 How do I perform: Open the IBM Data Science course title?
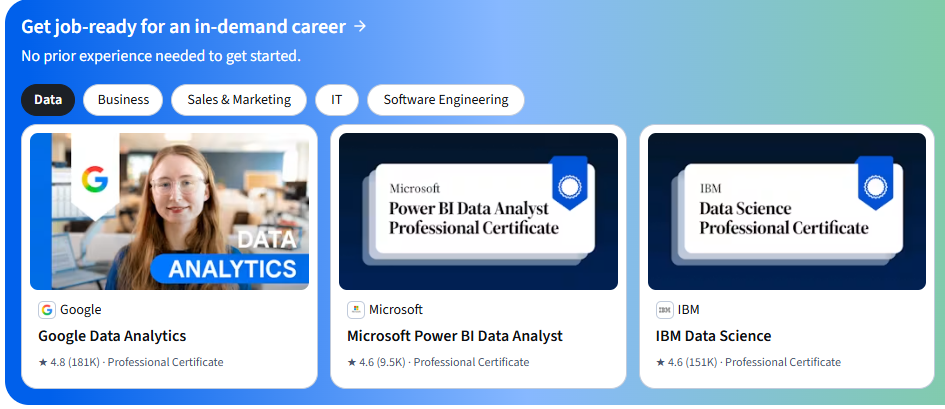click(x=714, y=336)
